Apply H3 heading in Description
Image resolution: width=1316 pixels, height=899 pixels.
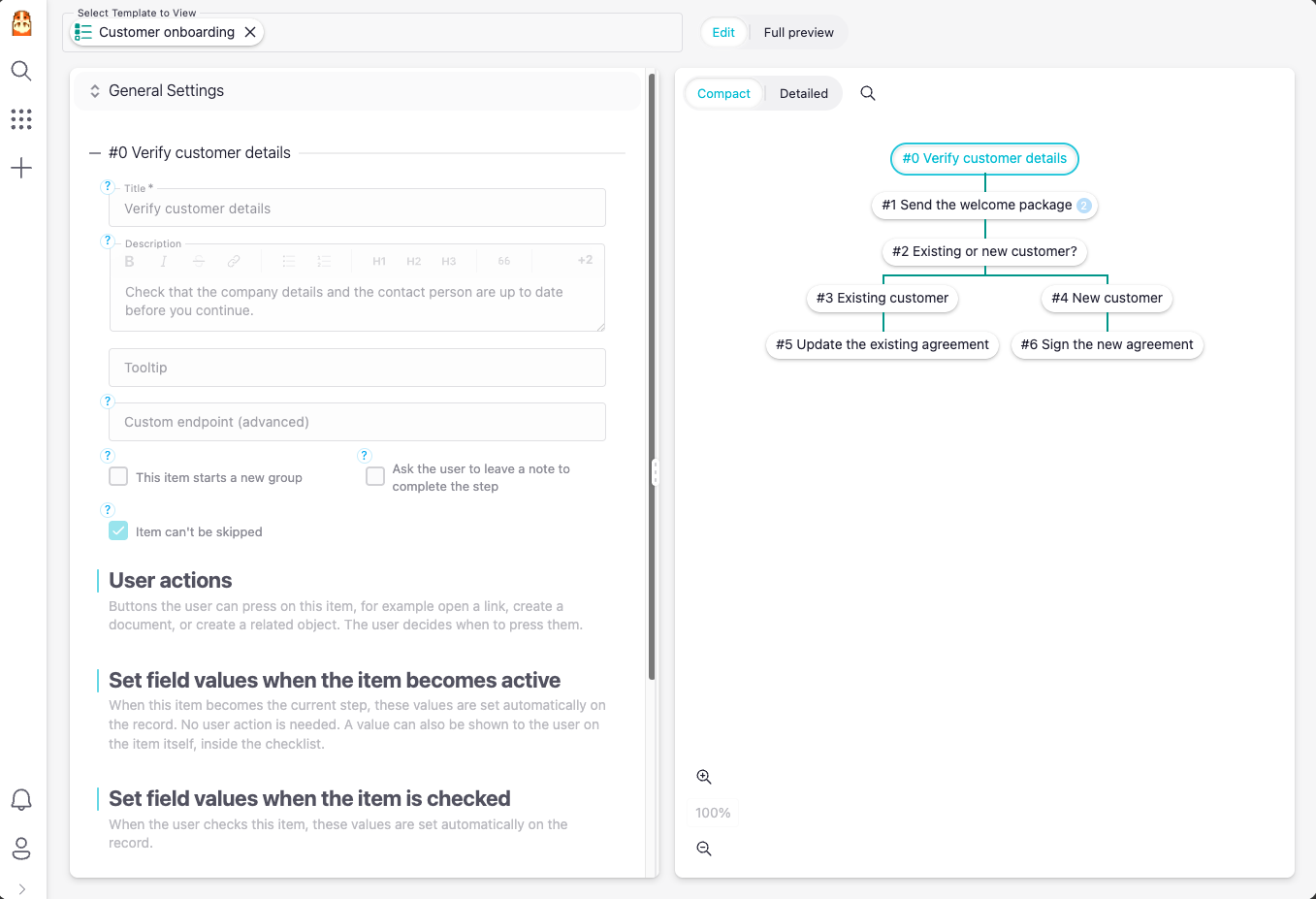(x=449, y=261)
